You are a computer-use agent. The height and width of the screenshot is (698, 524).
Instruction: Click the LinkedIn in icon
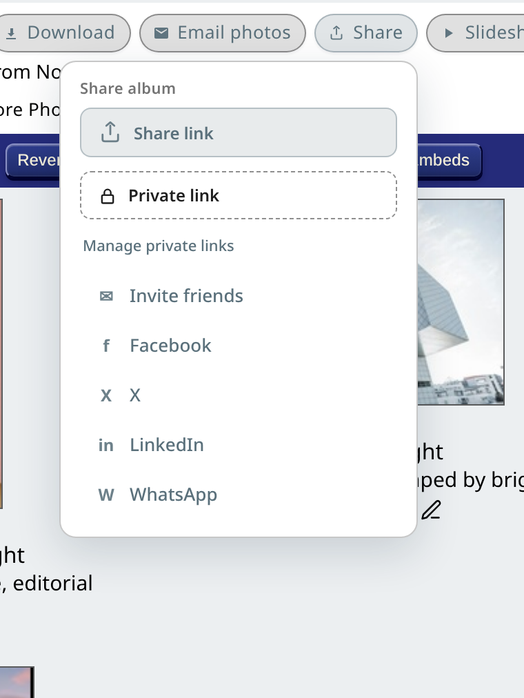click(106, 445)
